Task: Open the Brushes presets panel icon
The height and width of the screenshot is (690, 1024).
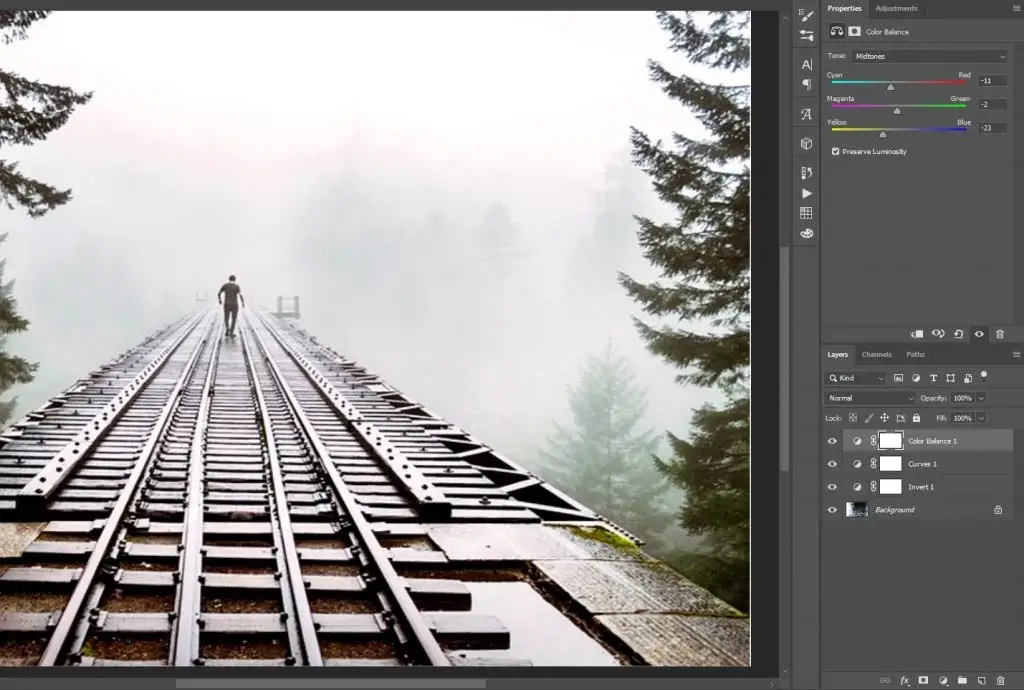Action: tap(807, 36)
